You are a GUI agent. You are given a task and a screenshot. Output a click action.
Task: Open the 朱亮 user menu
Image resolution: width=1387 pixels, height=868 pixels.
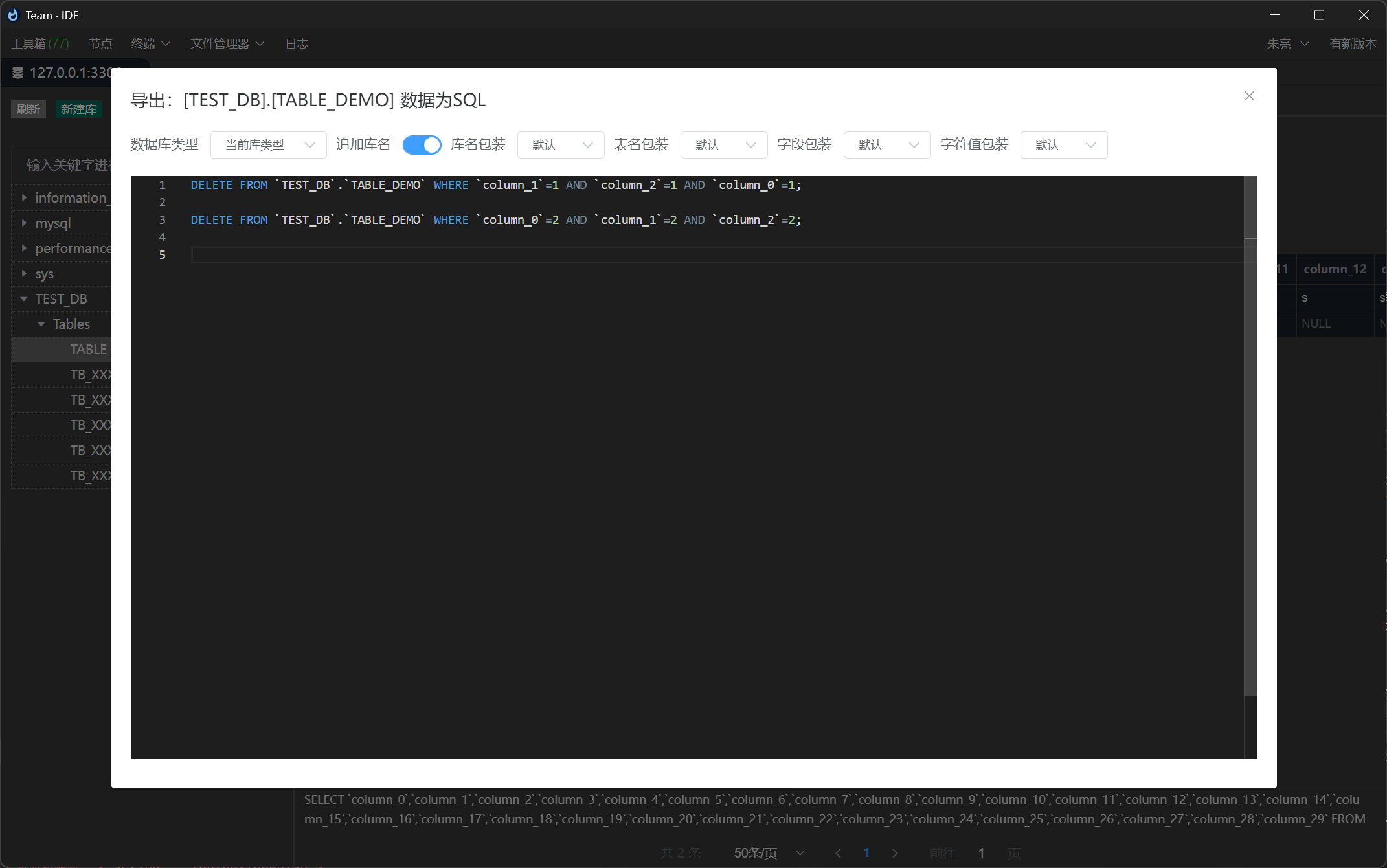click(x=1287, y=43)
